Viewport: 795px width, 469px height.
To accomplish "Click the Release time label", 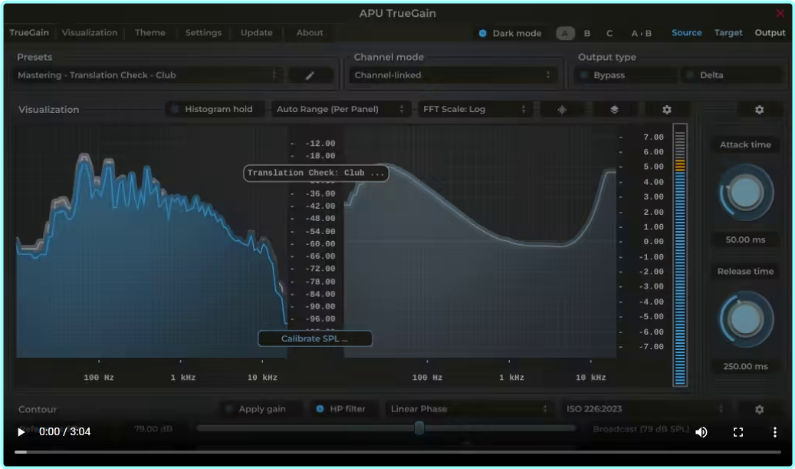I will tap(745, 272).
